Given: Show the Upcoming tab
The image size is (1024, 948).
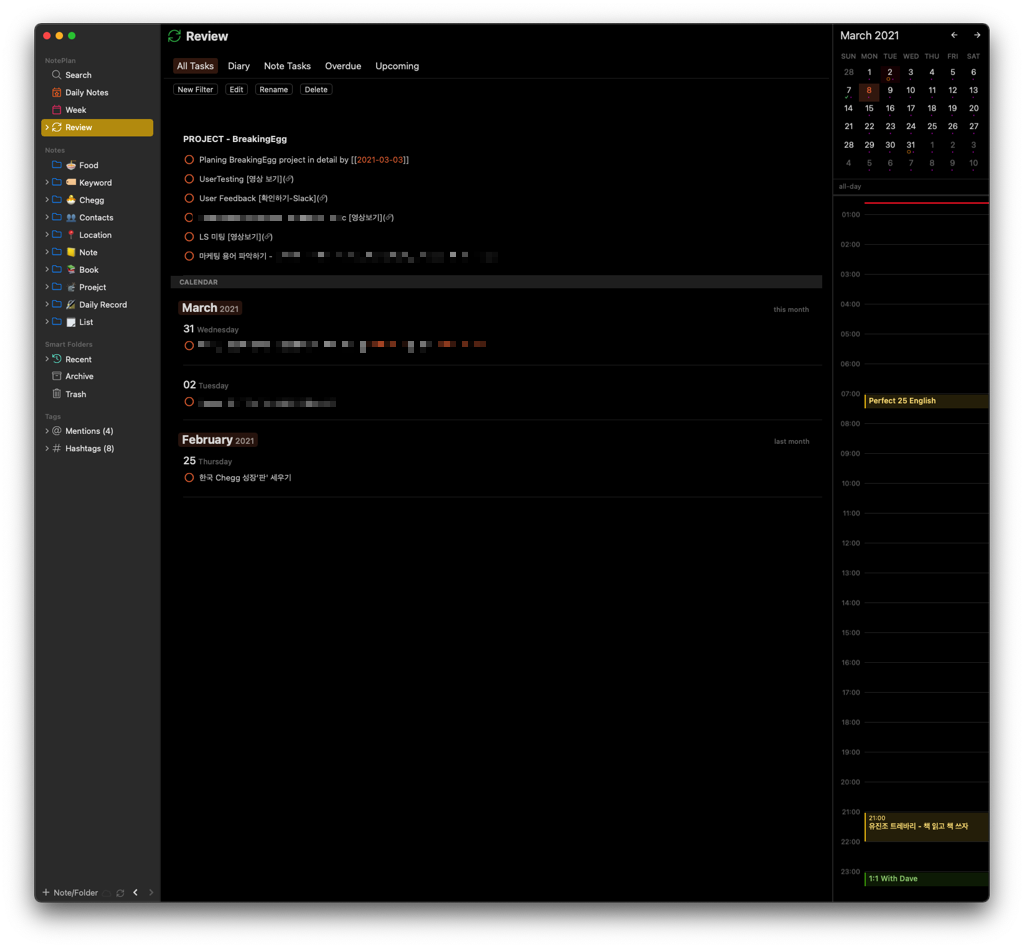Looking at the screenshot, I should pyautogui.click(x=397, y=66).
